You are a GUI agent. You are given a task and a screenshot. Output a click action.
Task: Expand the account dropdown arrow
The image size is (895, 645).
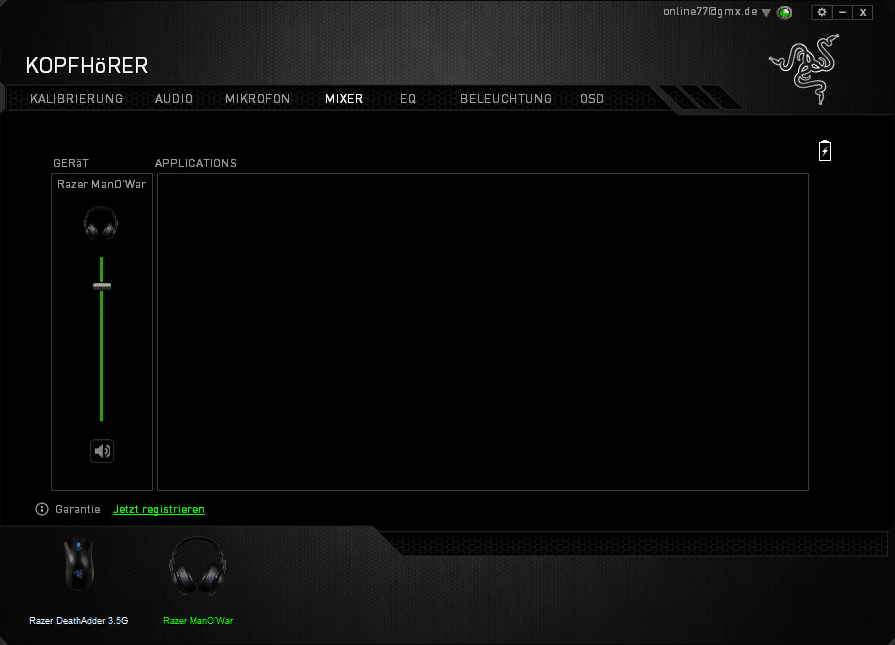tap(766, 13)
